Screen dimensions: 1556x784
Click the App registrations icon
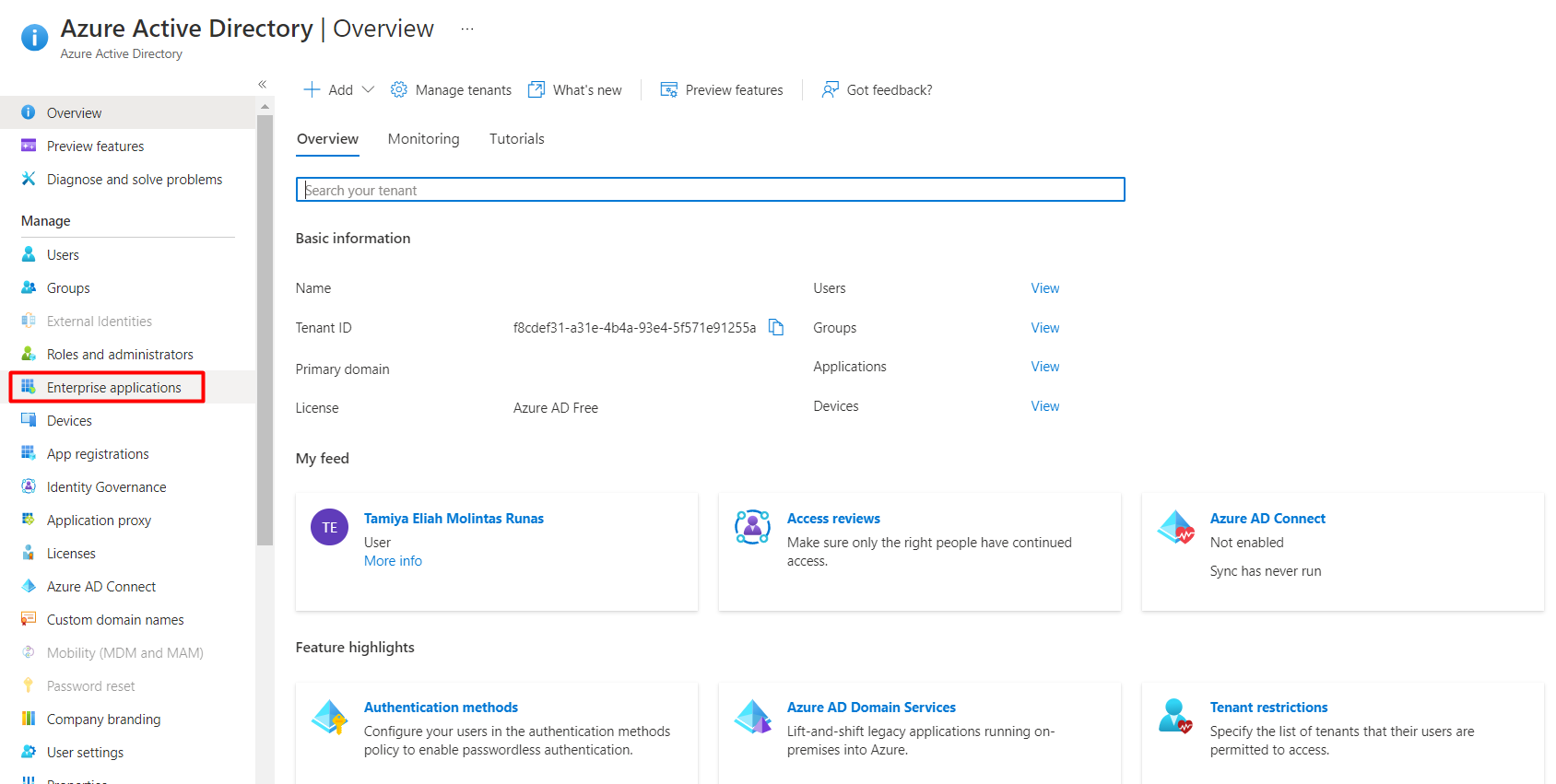[x=29, y=453]
